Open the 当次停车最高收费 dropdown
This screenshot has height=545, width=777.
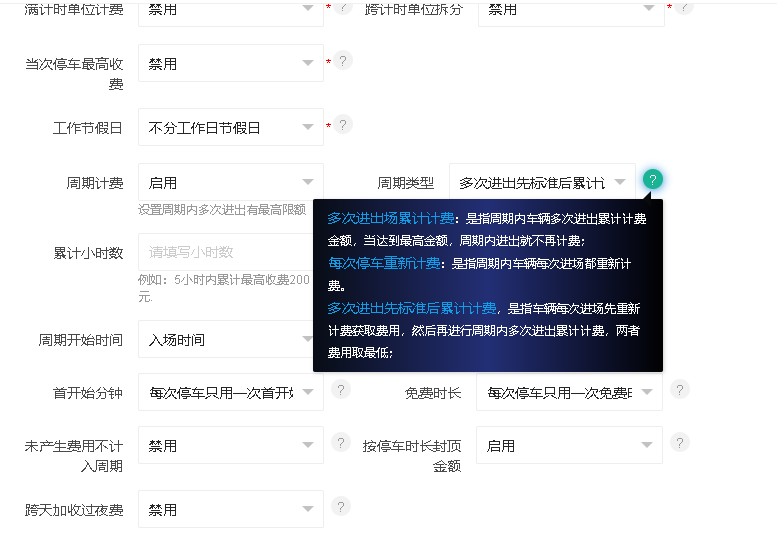[x=231, y=63]
